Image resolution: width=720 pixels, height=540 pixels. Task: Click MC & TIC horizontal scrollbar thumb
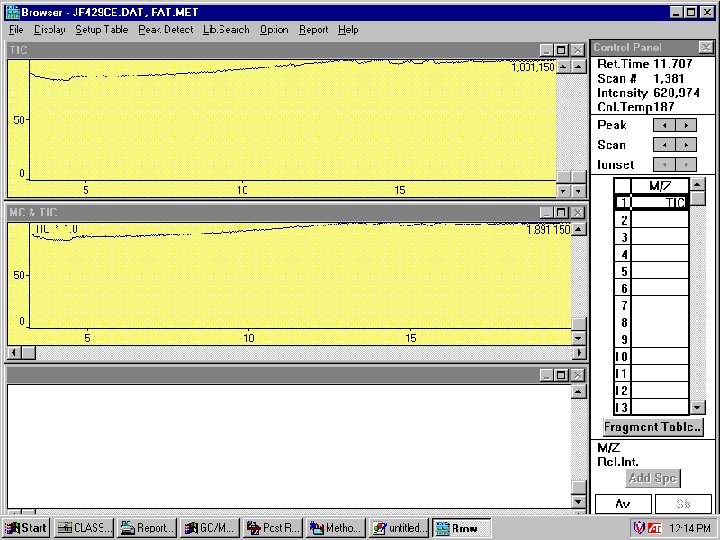tap(28, 353)
